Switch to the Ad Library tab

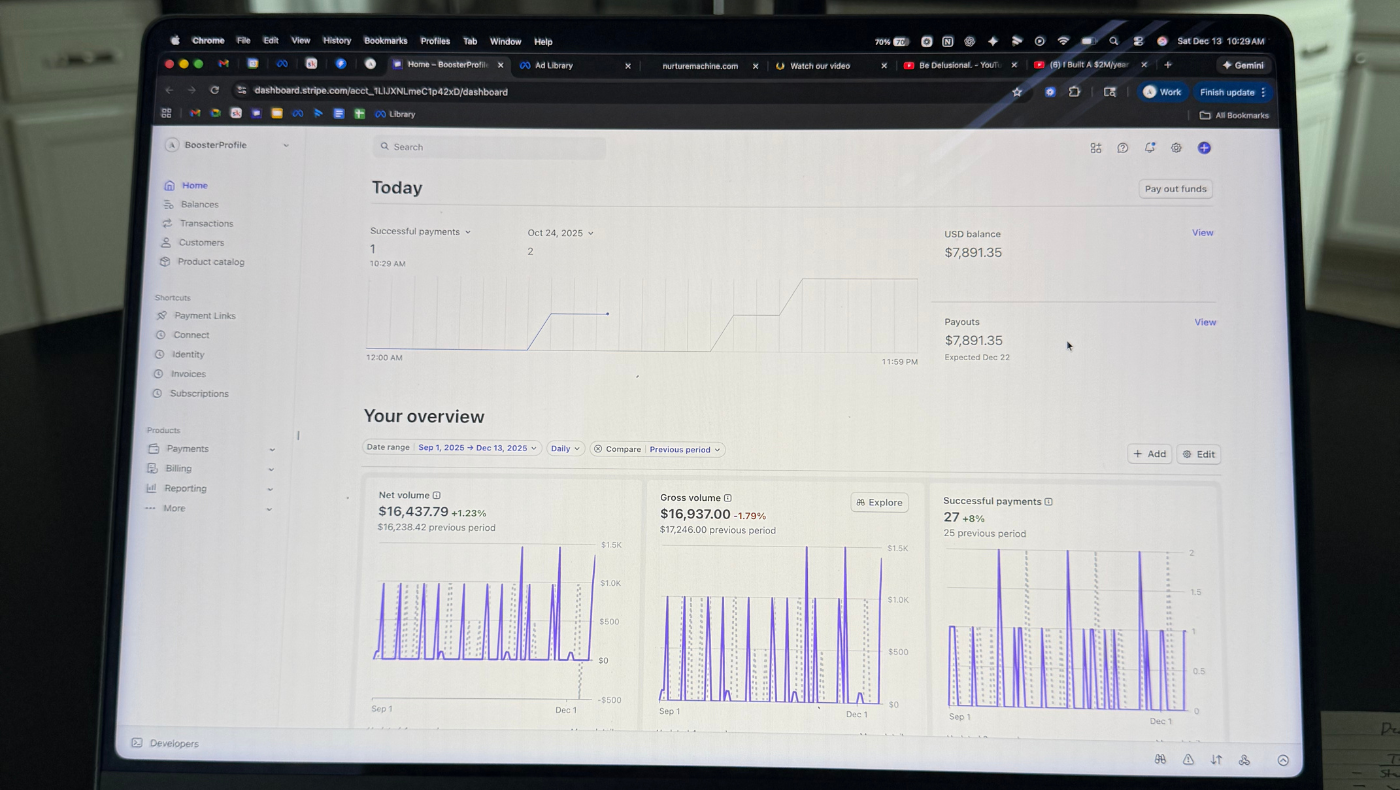(554, 66)
